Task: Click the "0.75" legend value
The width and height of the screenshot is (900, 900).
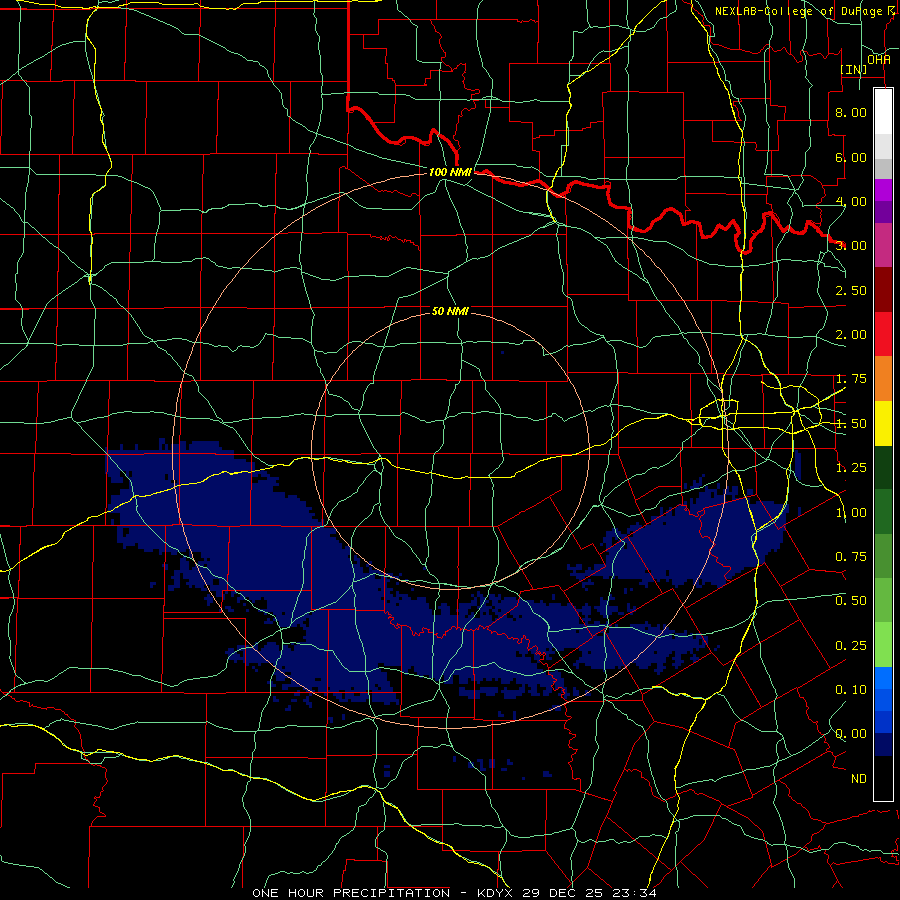Action: click(x=851, y=557)
